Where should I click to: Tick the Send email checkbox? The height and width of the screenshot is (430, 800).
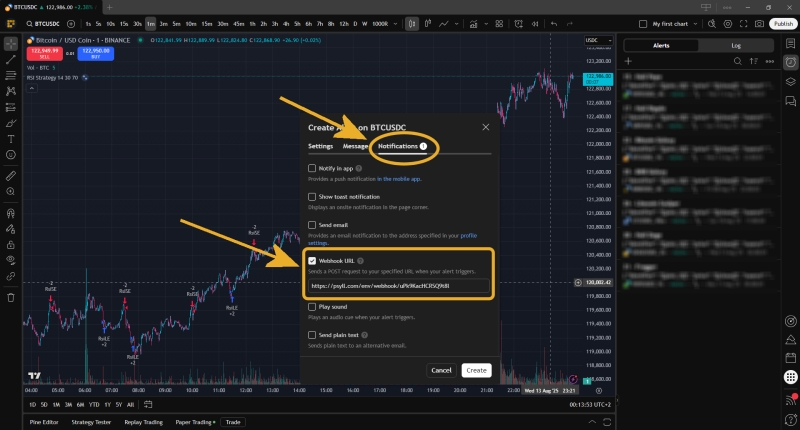coord(312,225)
